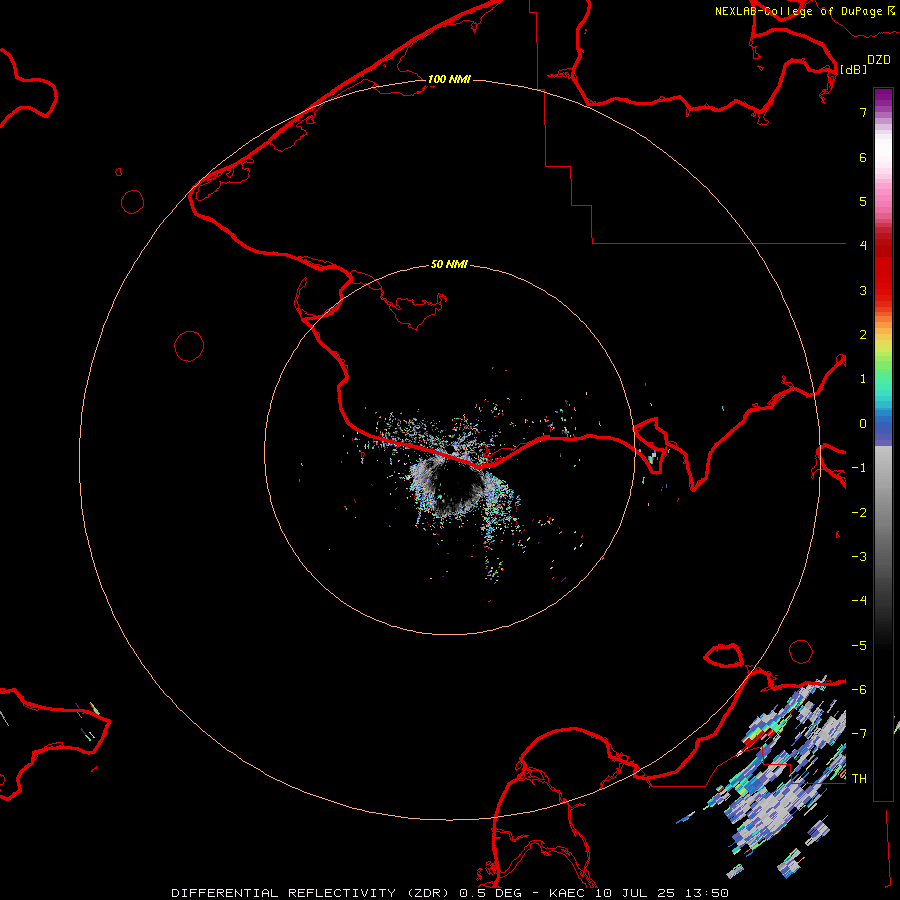Viewport: 900px width, 900px height.
Task: Click the legend value 1
Action: point(863,379)
